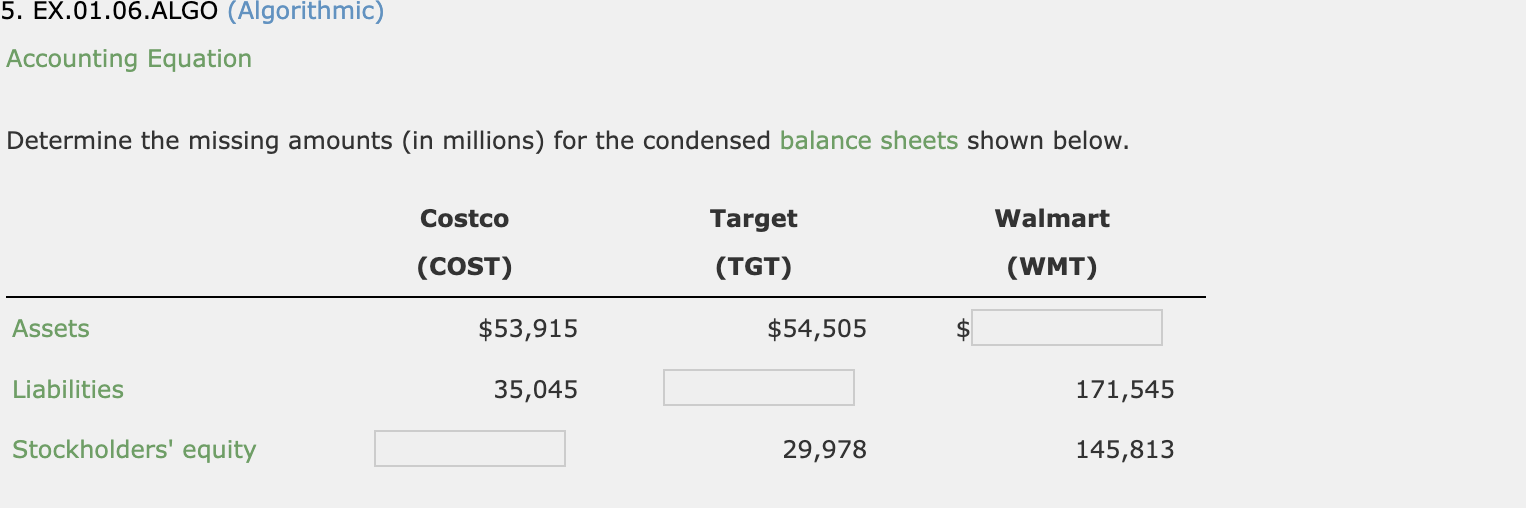Select Costco Stockholders' equity input box

[469, 449]
